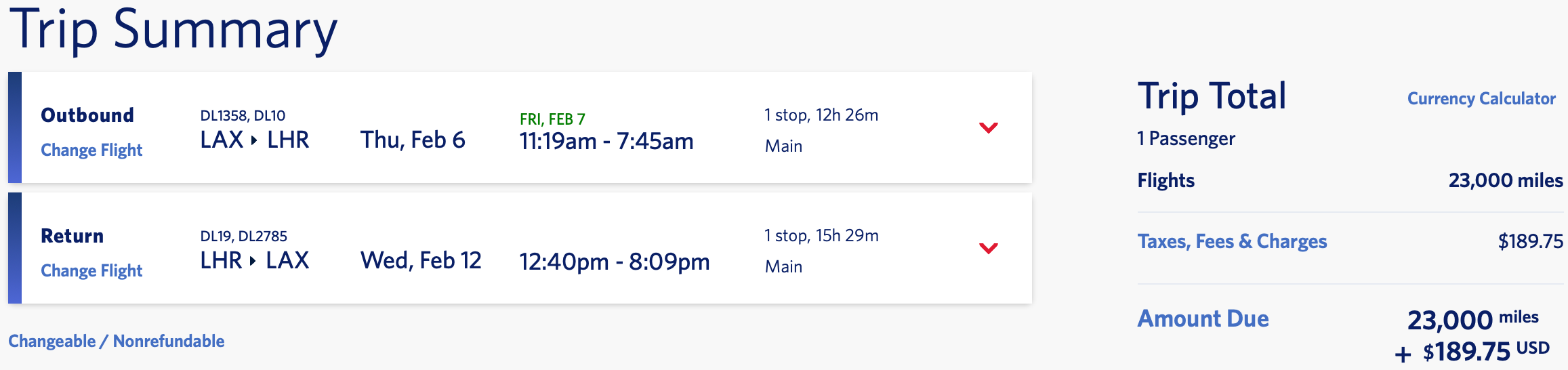Viewport: 1568px width, 370px height.
Task: Click the 1 stop, 12h 26m duration
Action: click(x=821, y=115)
